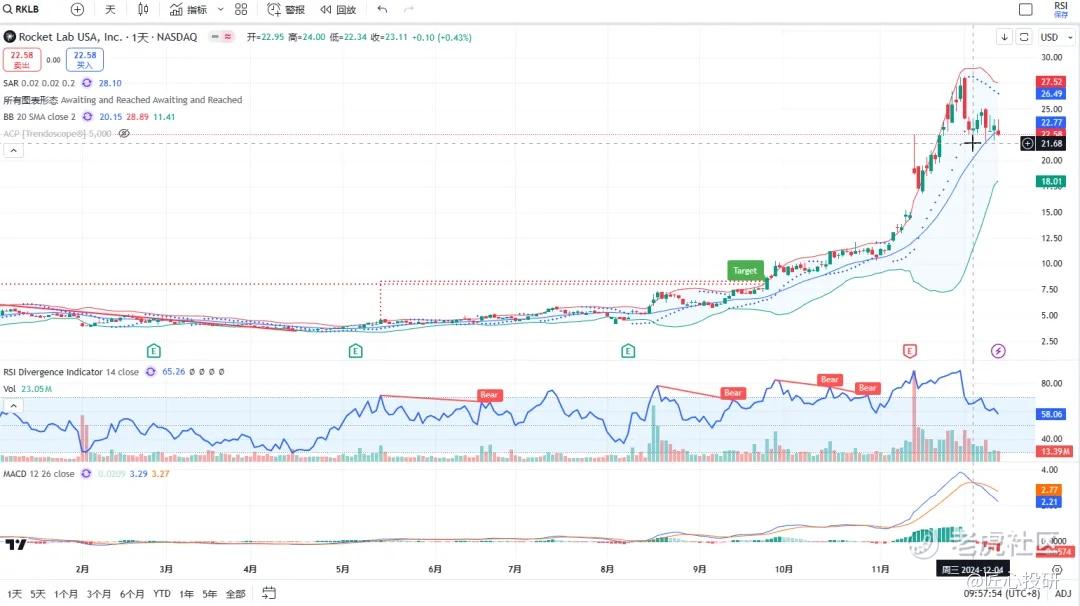1080x606 pixels.
Task: Click the Bear label near June
Action: pos(489,395)
